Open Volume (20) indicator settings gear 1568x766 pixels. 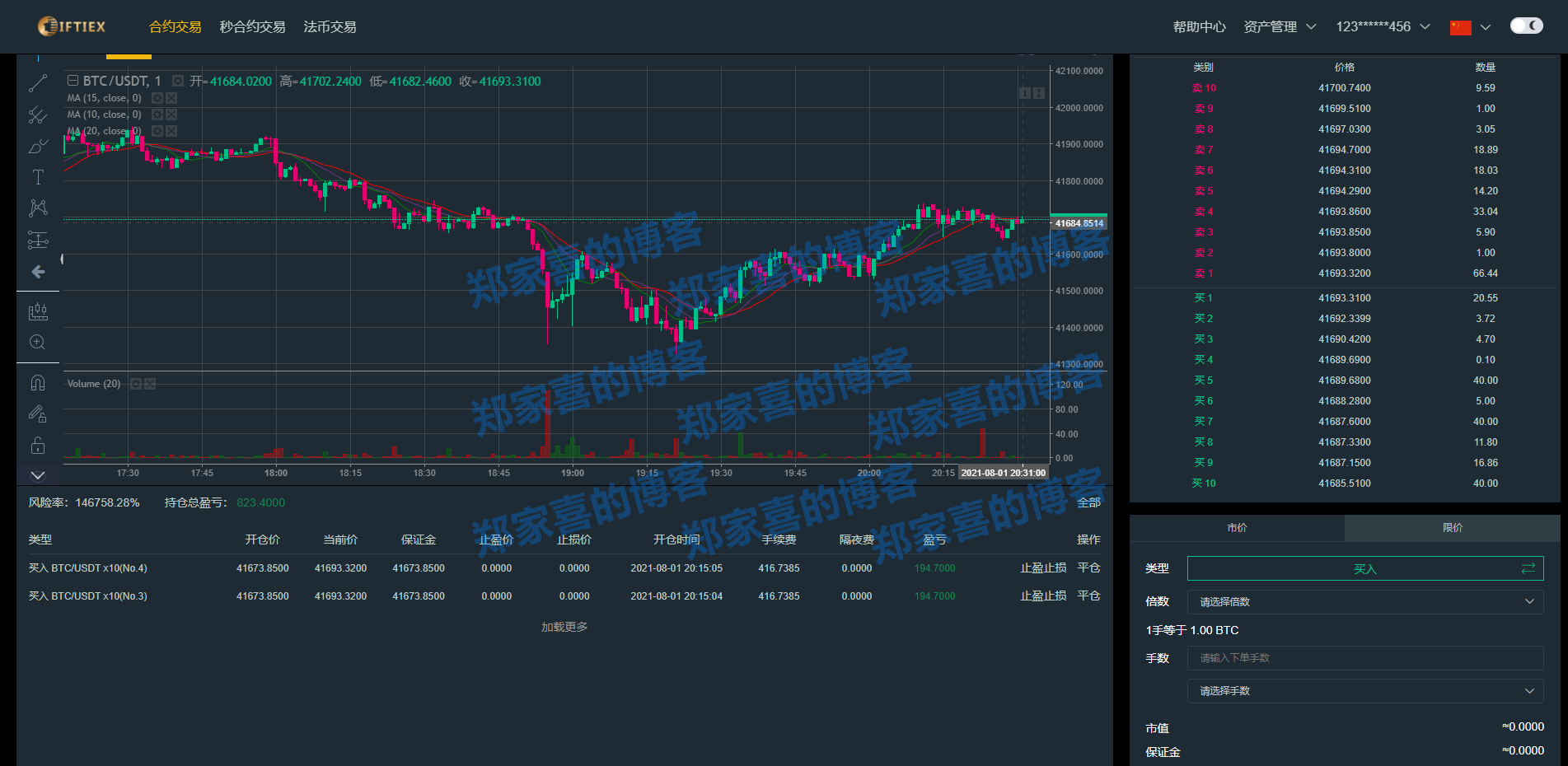pyautogui.click(x=136, y=384)
